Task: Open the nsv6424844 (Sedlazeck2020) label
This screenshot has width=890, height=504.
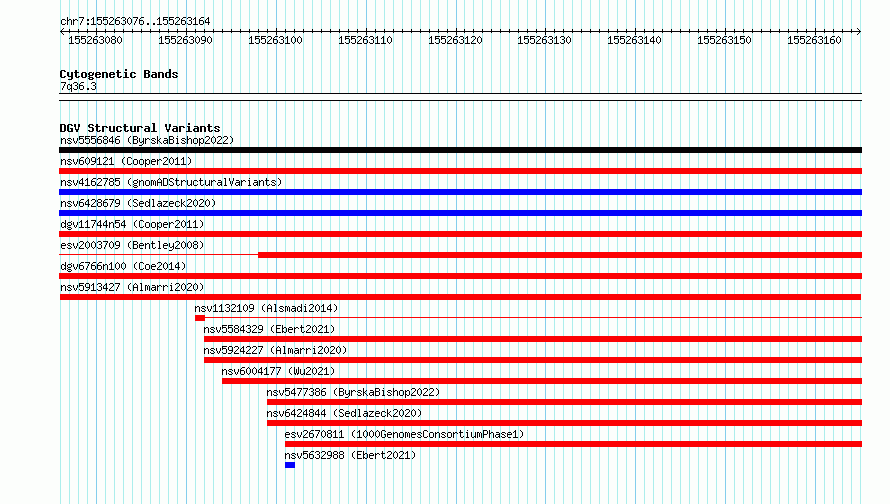Action: pyautogui.click(x=344, y=413)
